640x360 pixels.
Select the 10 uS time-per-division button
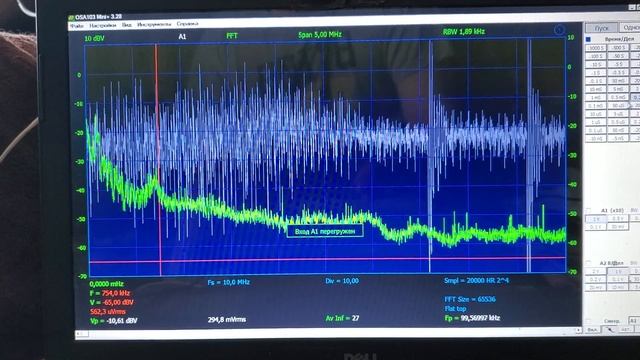pyautogui.click(x=596, y=114)
